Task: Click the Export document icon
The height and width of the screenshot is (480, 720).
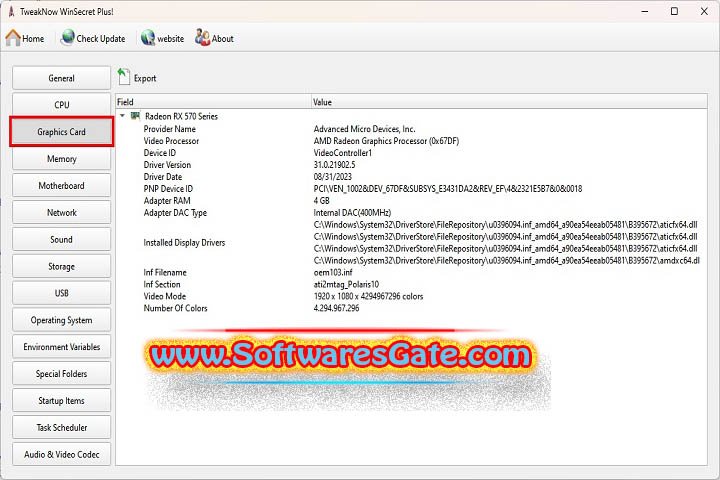Action: point(123,77)
